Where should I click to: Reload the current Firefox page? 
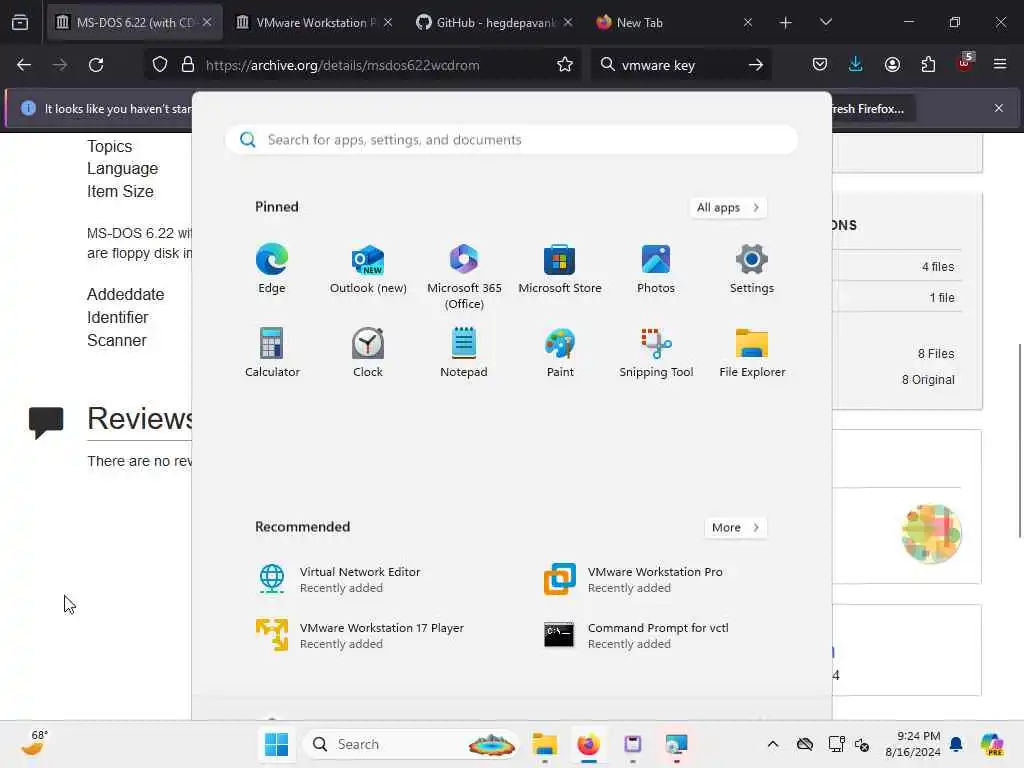[96, 65]
